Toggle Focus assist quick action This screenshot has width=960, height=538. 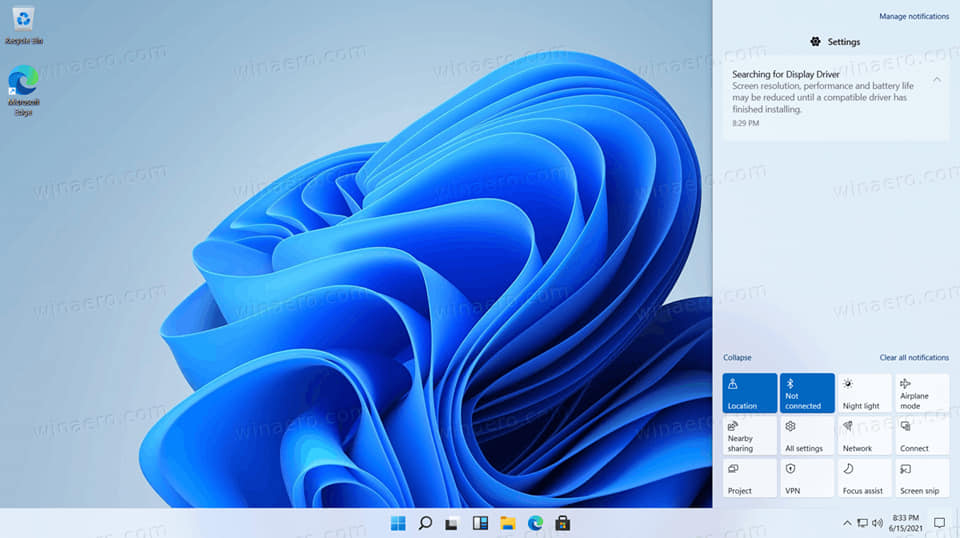click(864, 478)
